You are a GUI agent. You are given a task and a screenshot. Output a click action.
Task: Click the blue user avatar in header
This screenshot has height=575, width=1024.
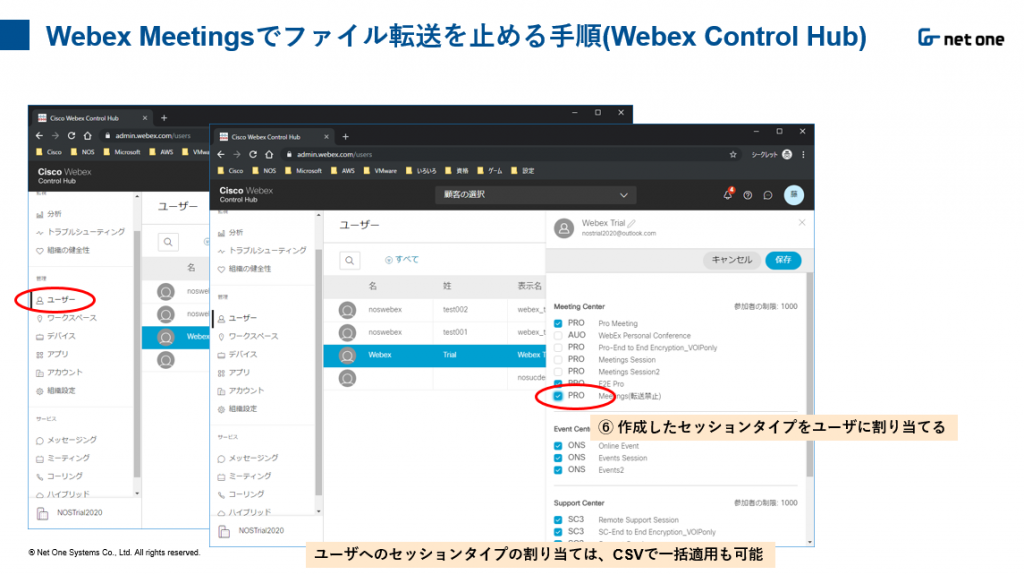(793, 195)
